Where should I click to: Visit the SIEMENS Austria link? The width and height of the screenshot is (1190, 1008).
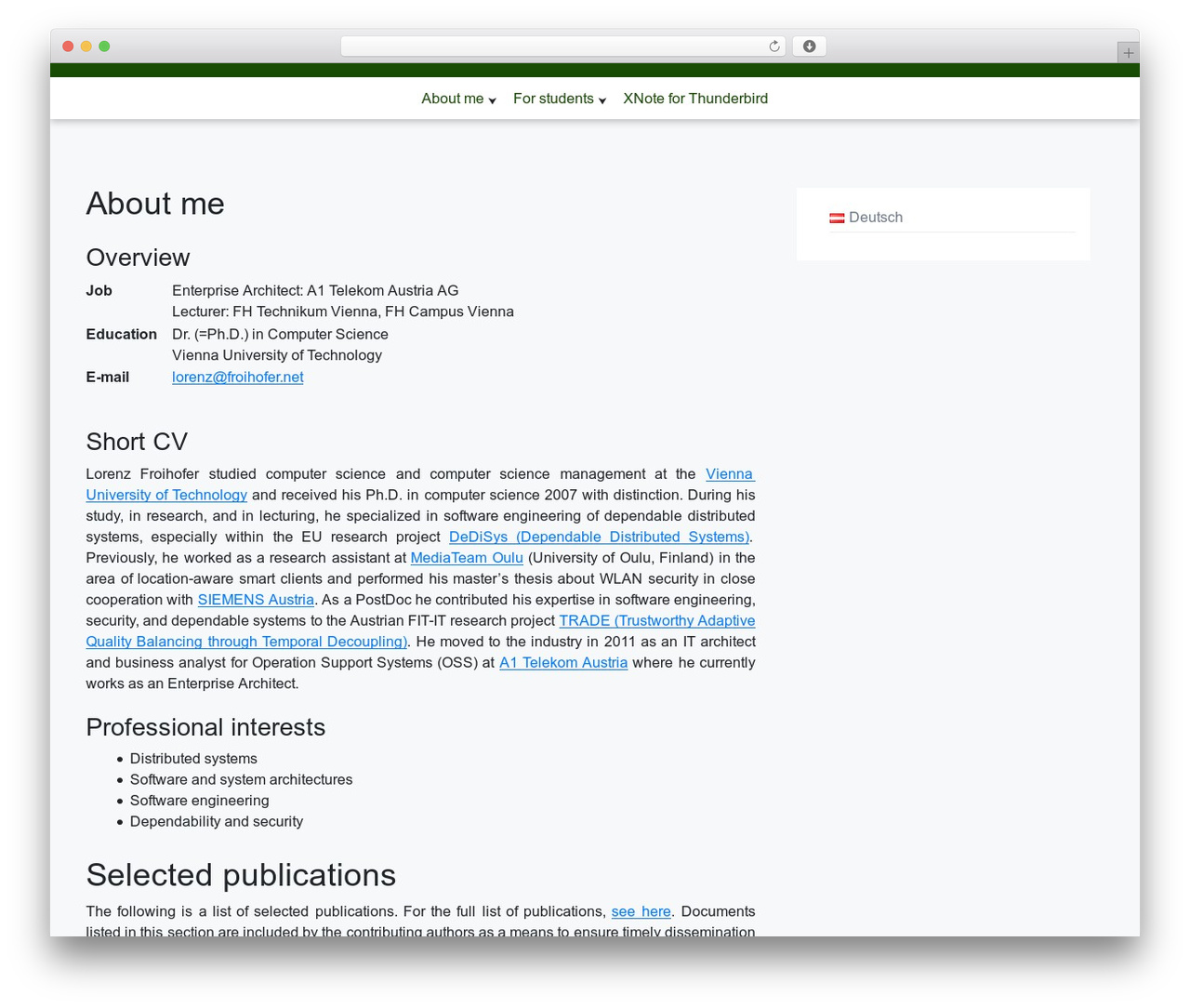click(x=256, y=600)
